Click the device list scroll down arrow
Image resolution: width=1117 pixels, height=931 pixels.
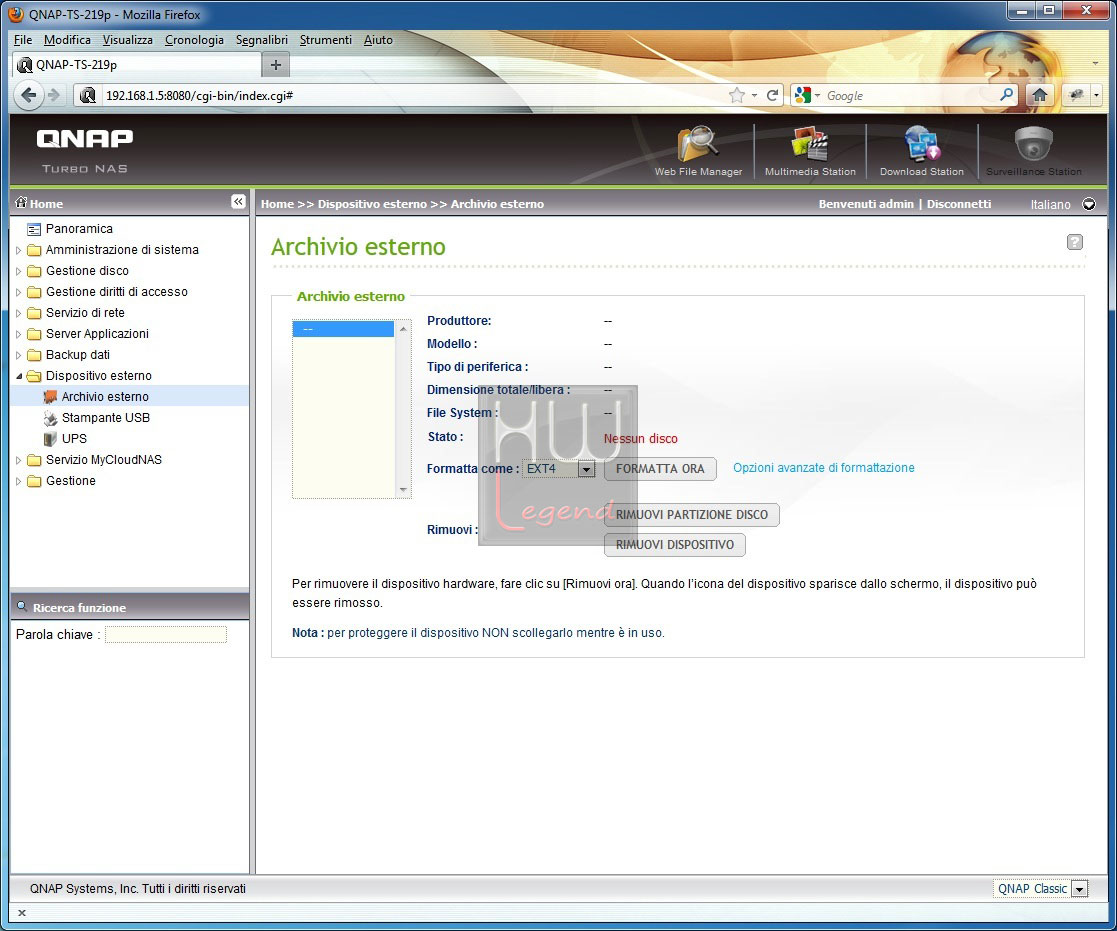[x=403, y=490]
